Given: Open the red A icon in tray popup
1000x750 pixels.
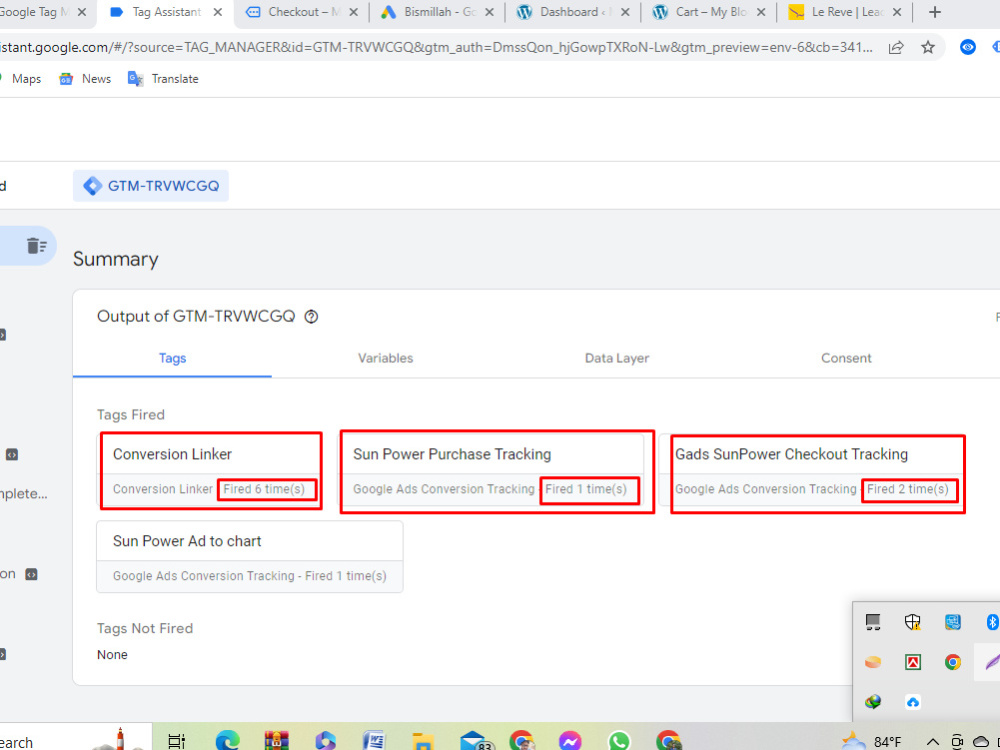Looking at the screenshot, I should coord(913,662).
